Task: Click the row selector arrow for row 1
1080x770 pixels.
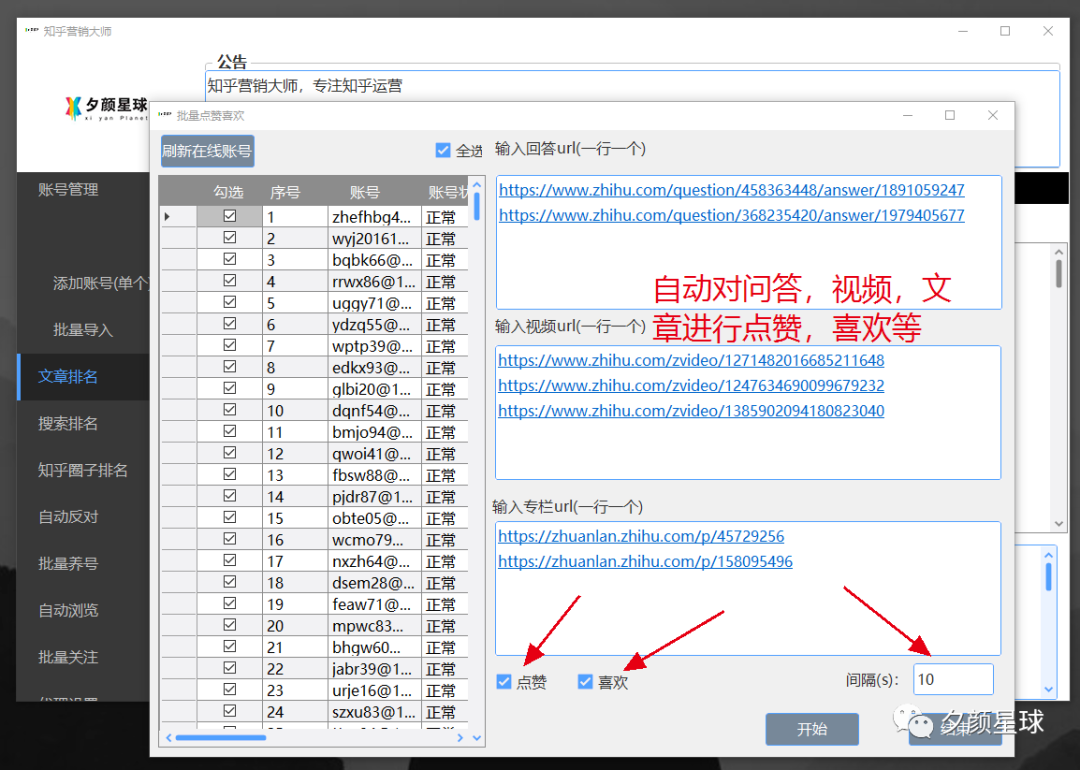Action: tap(167, 216)
